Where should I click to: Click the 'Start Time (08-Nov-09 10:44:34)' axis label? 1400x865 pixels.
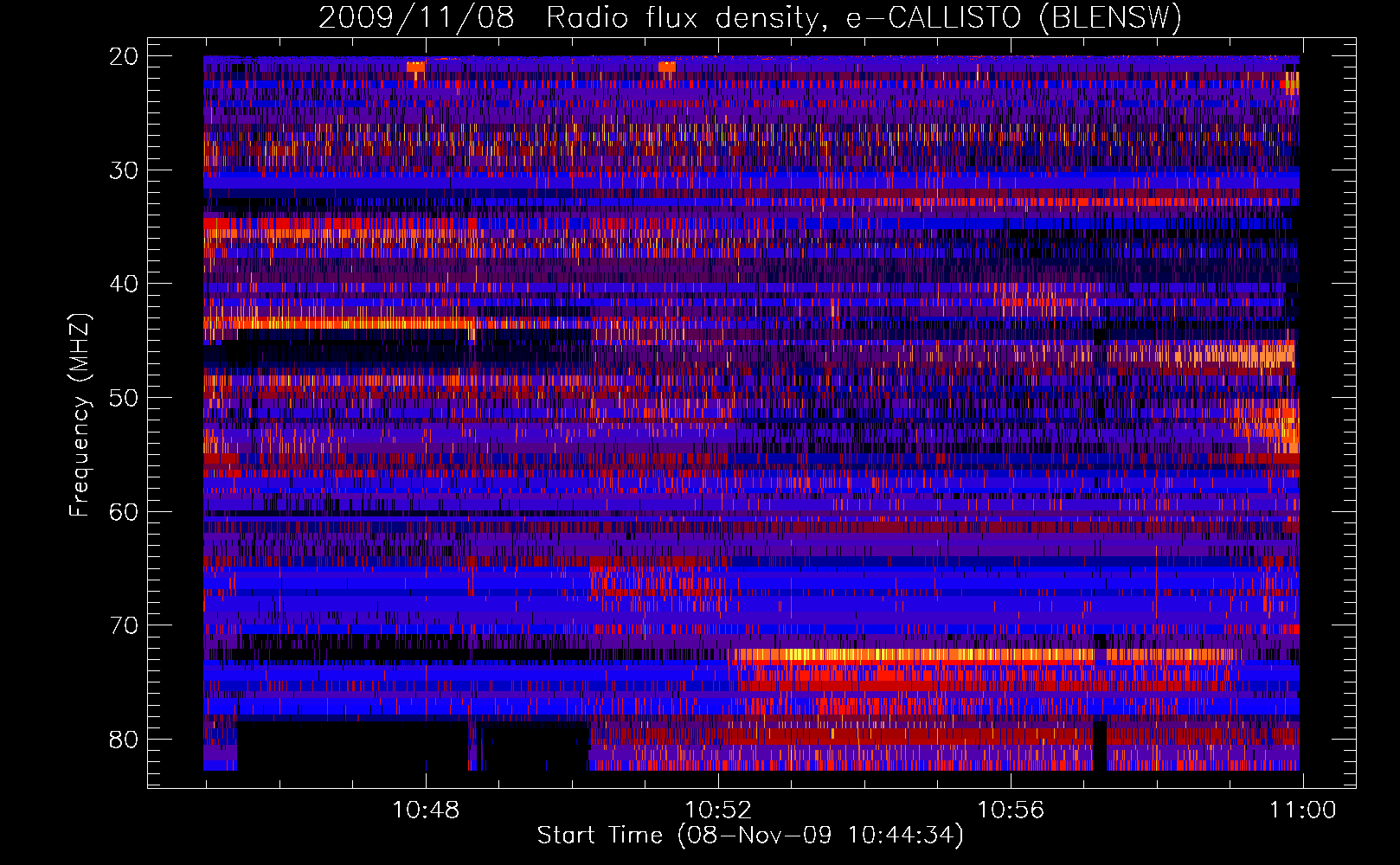click(750, 836)
